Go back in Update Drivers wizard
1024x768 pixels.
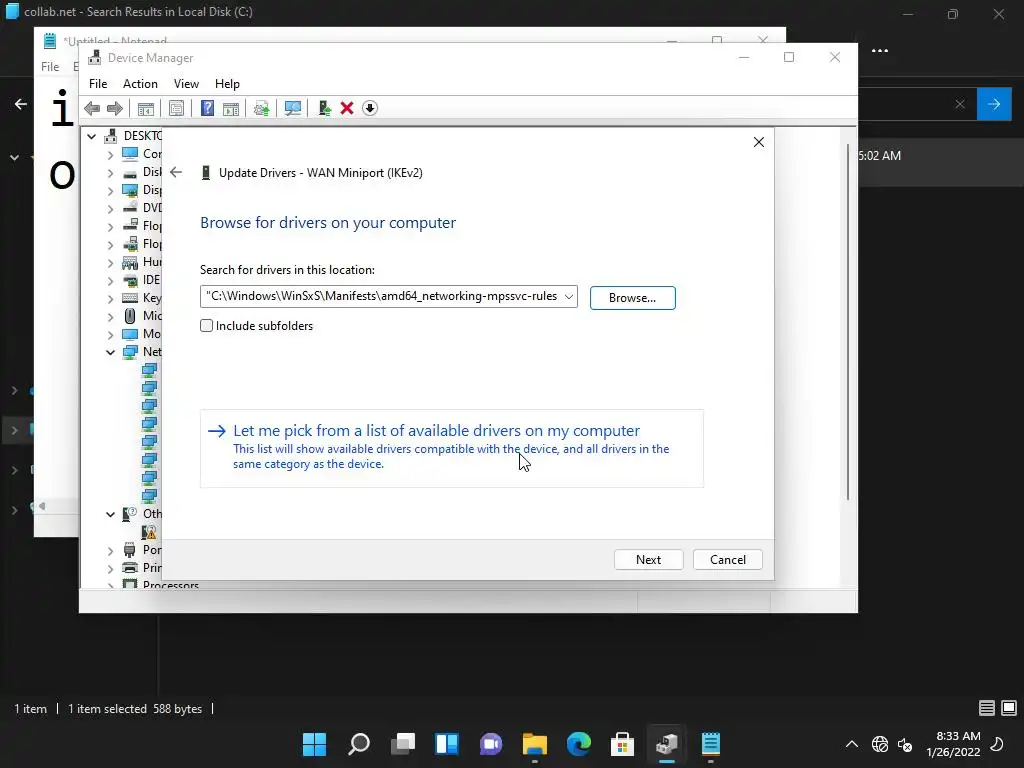click(176, 172)
